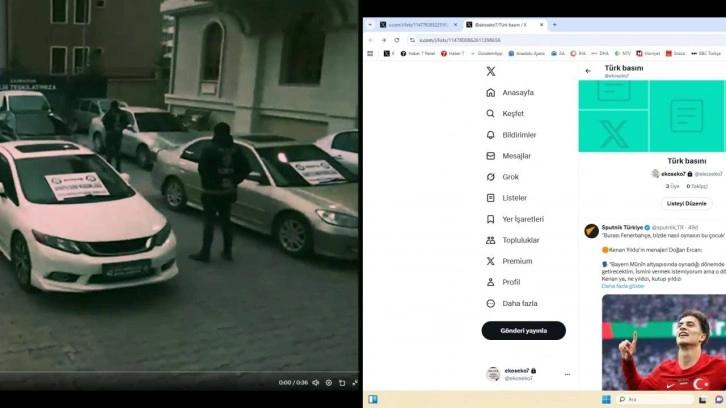Click the X logo above Anasayfa
The width and height of the screenshot is (726, 408).
(490, 70)
